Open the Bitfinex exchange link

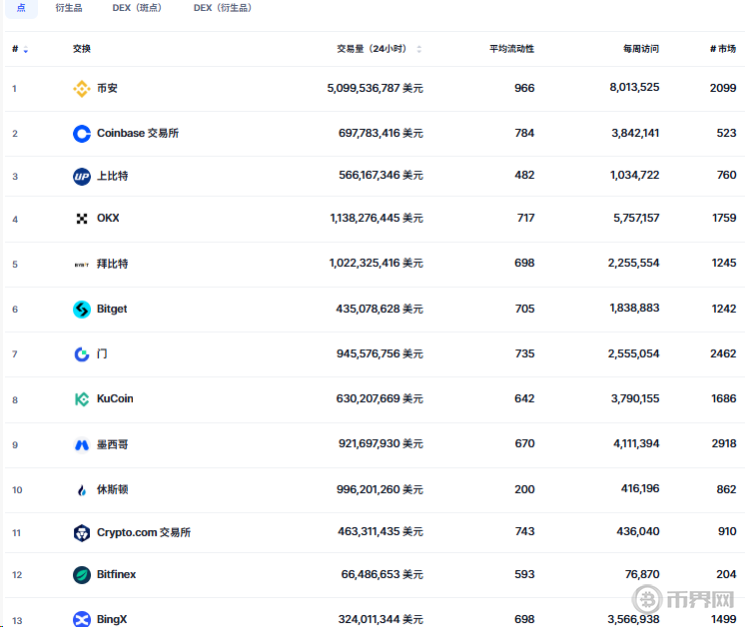pos(116,574)
